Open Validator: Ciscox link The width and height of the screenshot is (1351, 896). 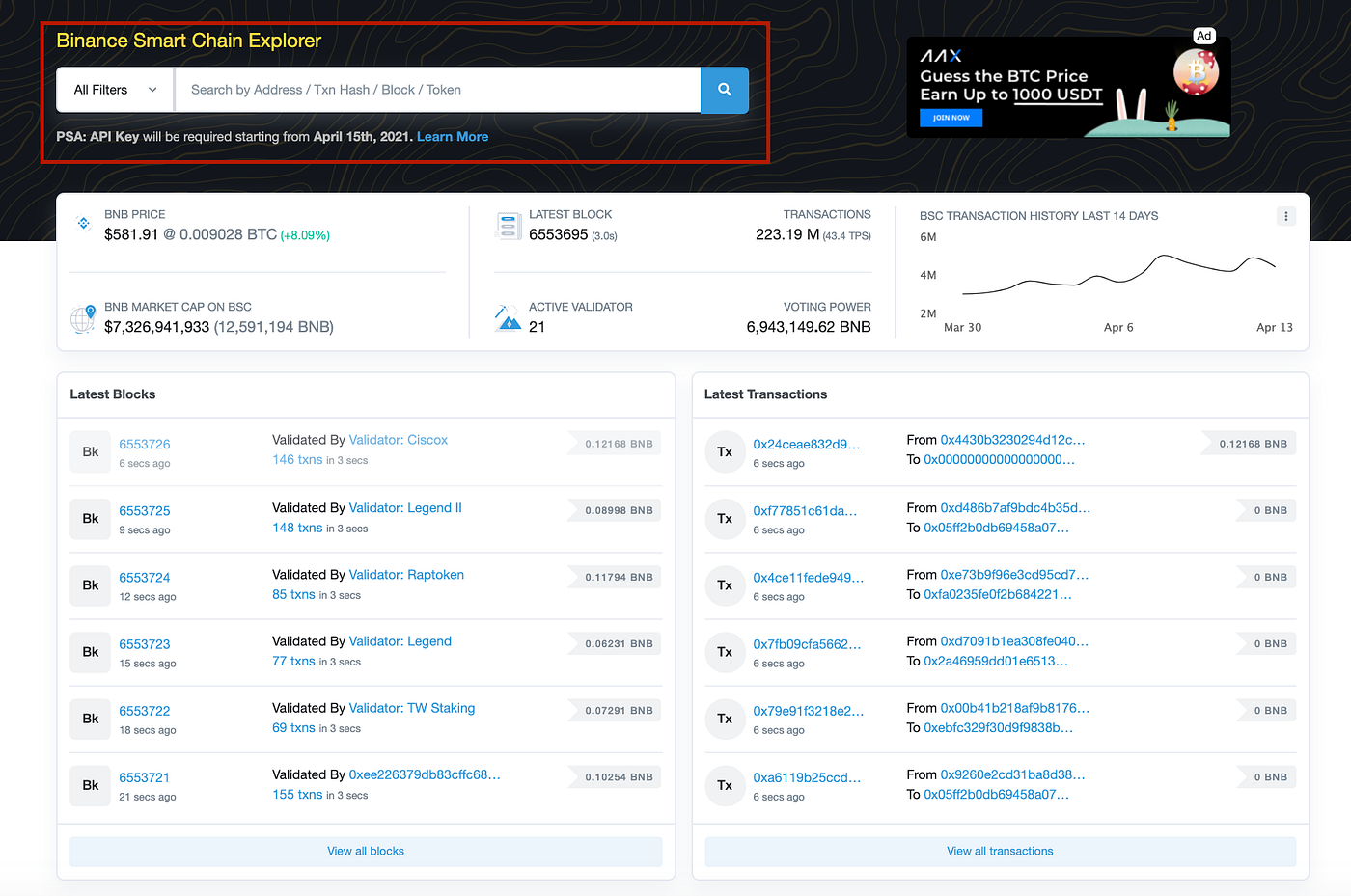(399, 440)
